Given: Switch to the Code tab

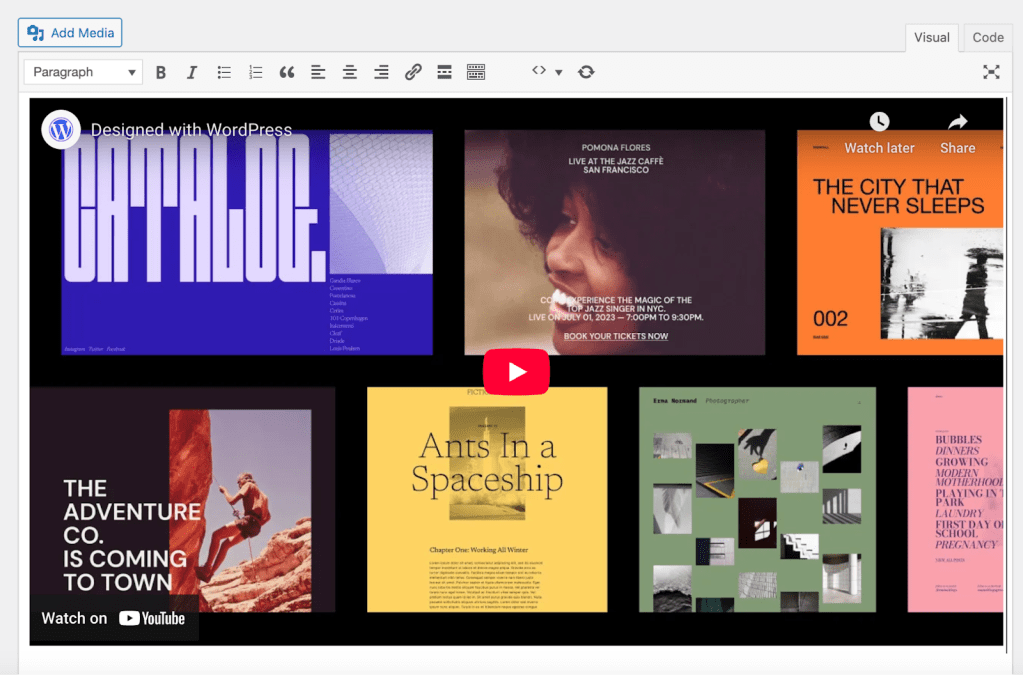Looking at the screenshot, I should pyautogui.click(x=986, y=37).
